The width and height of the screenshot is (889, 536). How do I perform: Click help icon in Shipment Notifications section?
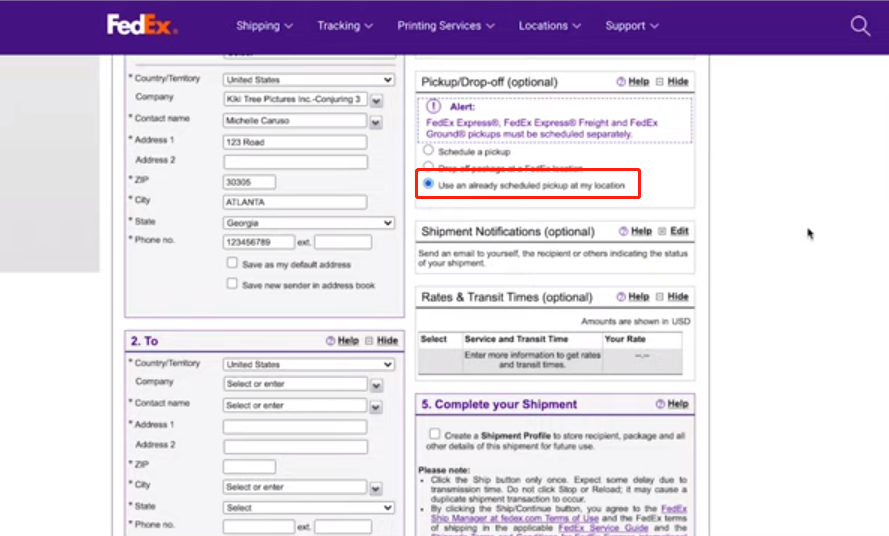point(624,231)
